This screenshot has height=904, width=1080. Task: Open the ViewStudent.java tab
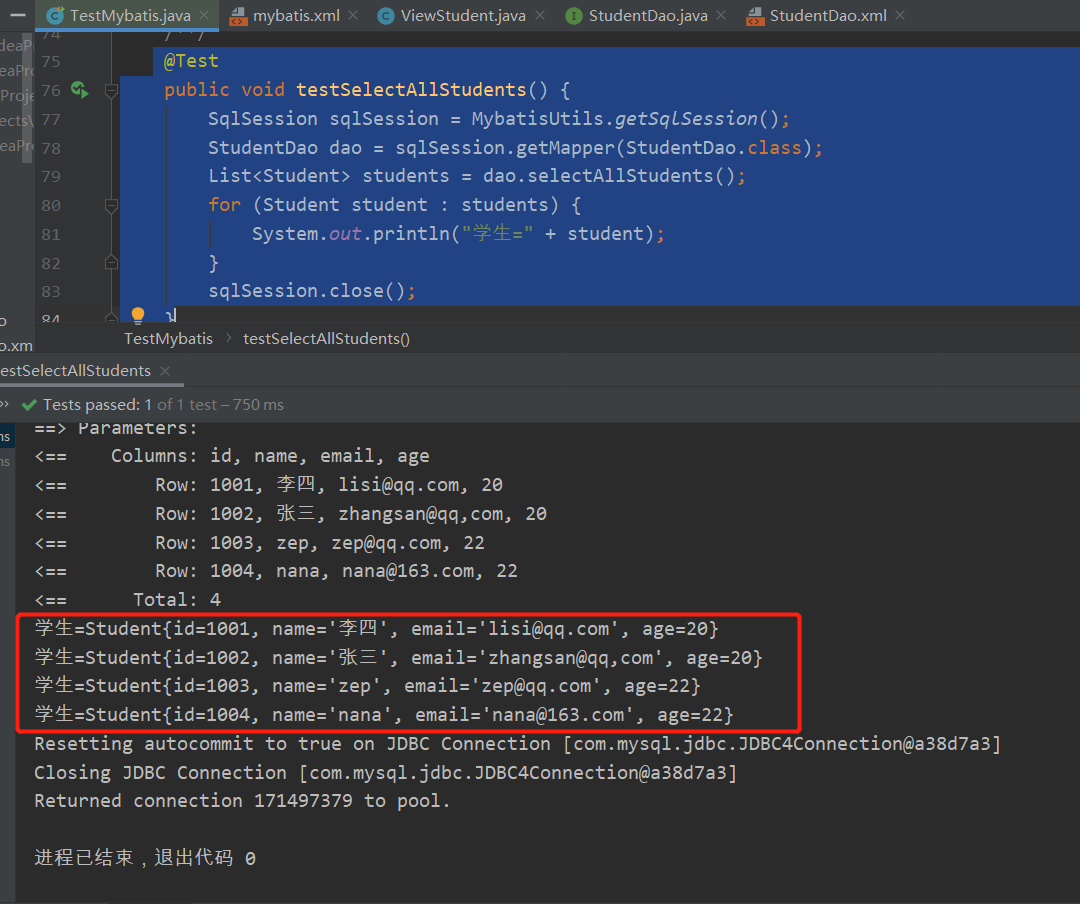[463, 15]
